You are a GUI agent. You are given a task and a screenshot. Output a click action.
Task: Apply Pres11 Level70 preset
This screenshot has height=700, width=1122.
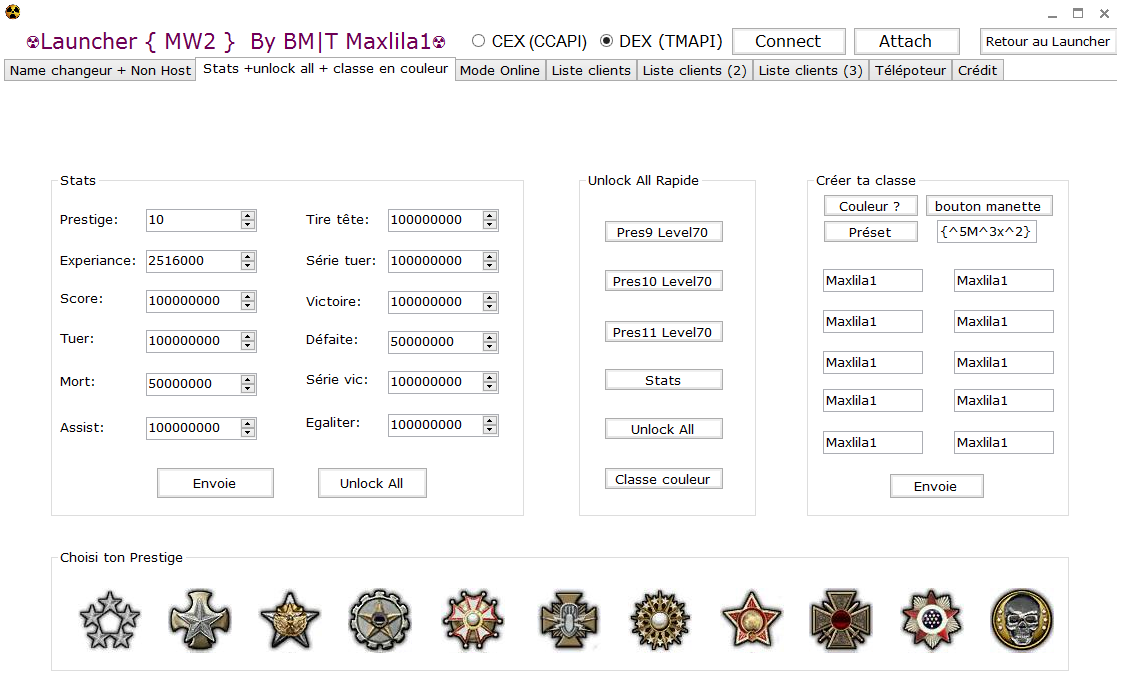click(x=663, y=332)
